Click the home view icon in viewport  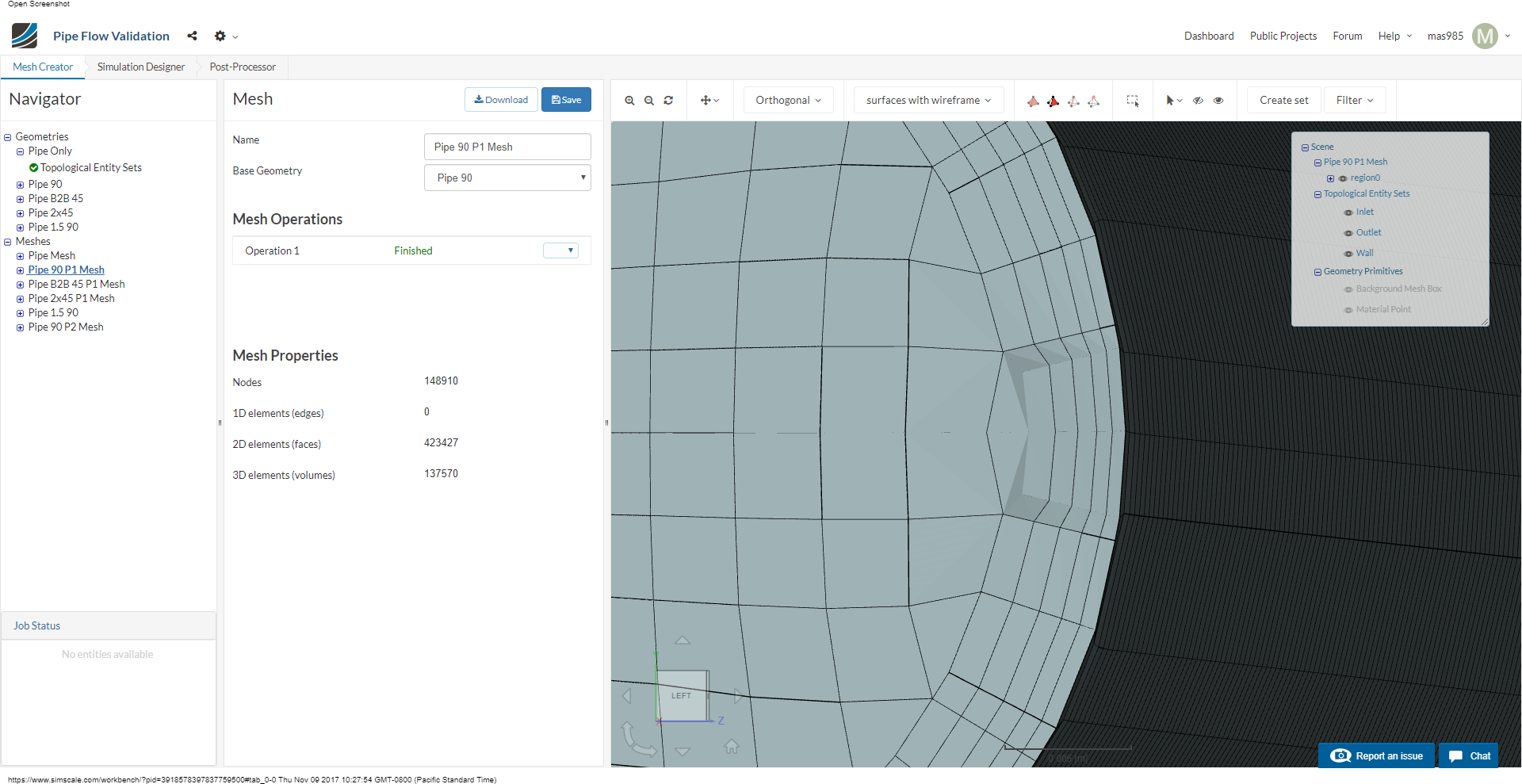pyautogui.click(x=731, y=747)
